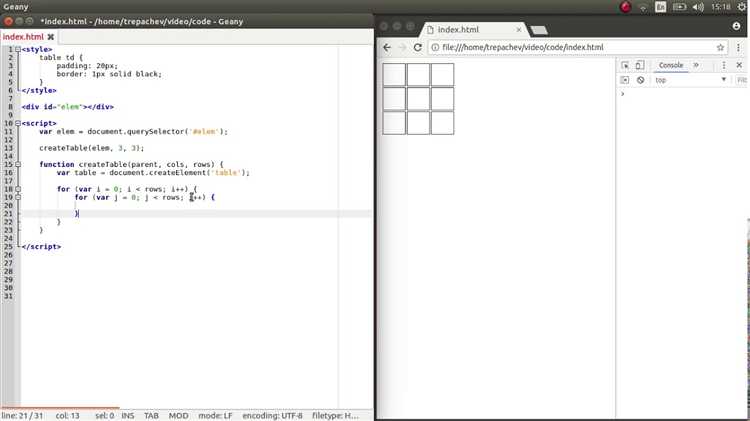This screenshot has width=750, height=421.
Task: Toggle the DevTools device toolbar
Action: tap(640, 65)
